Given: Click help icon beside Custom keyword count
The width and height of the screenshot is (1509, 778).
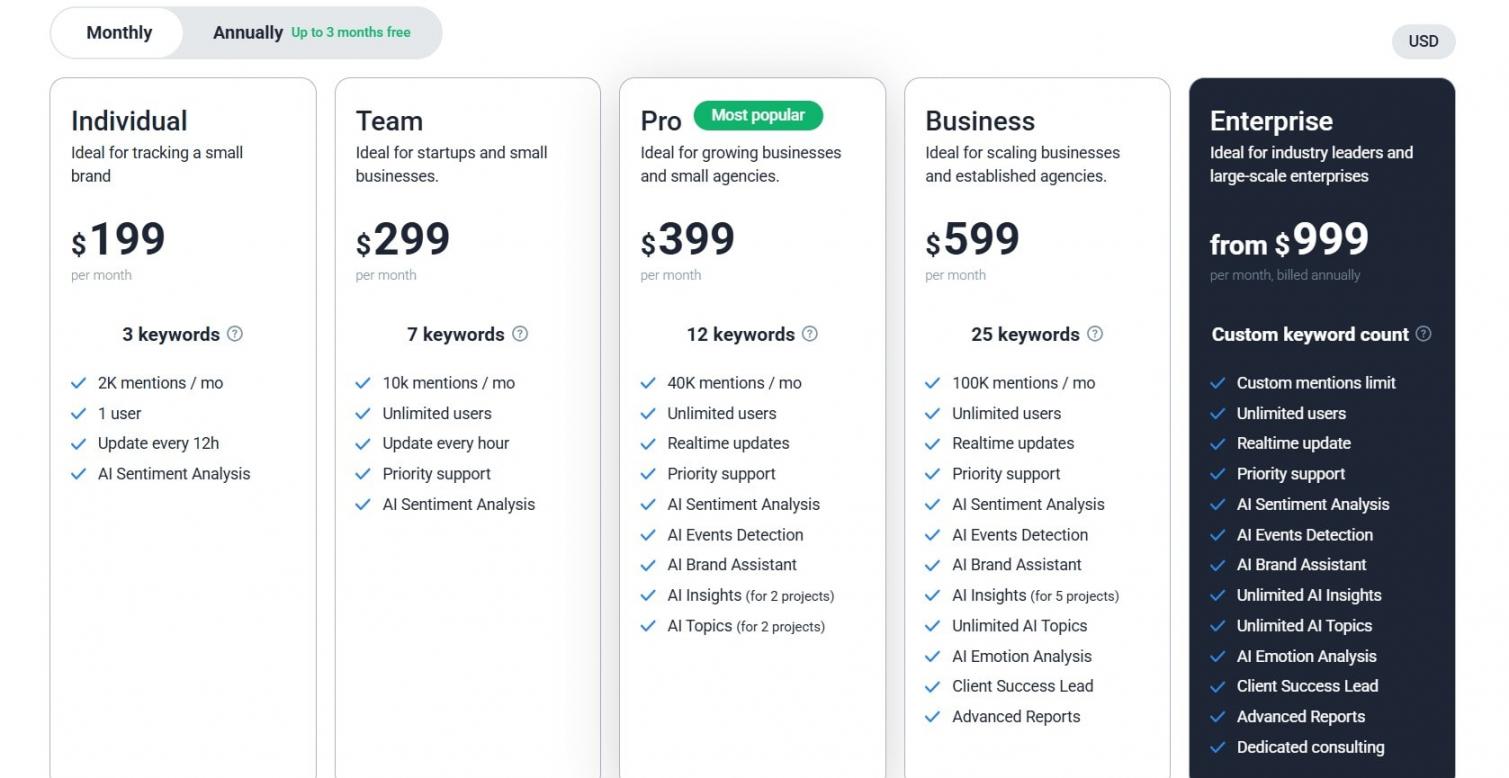Looking at the screenshot, I should [x=1424, y=334].
